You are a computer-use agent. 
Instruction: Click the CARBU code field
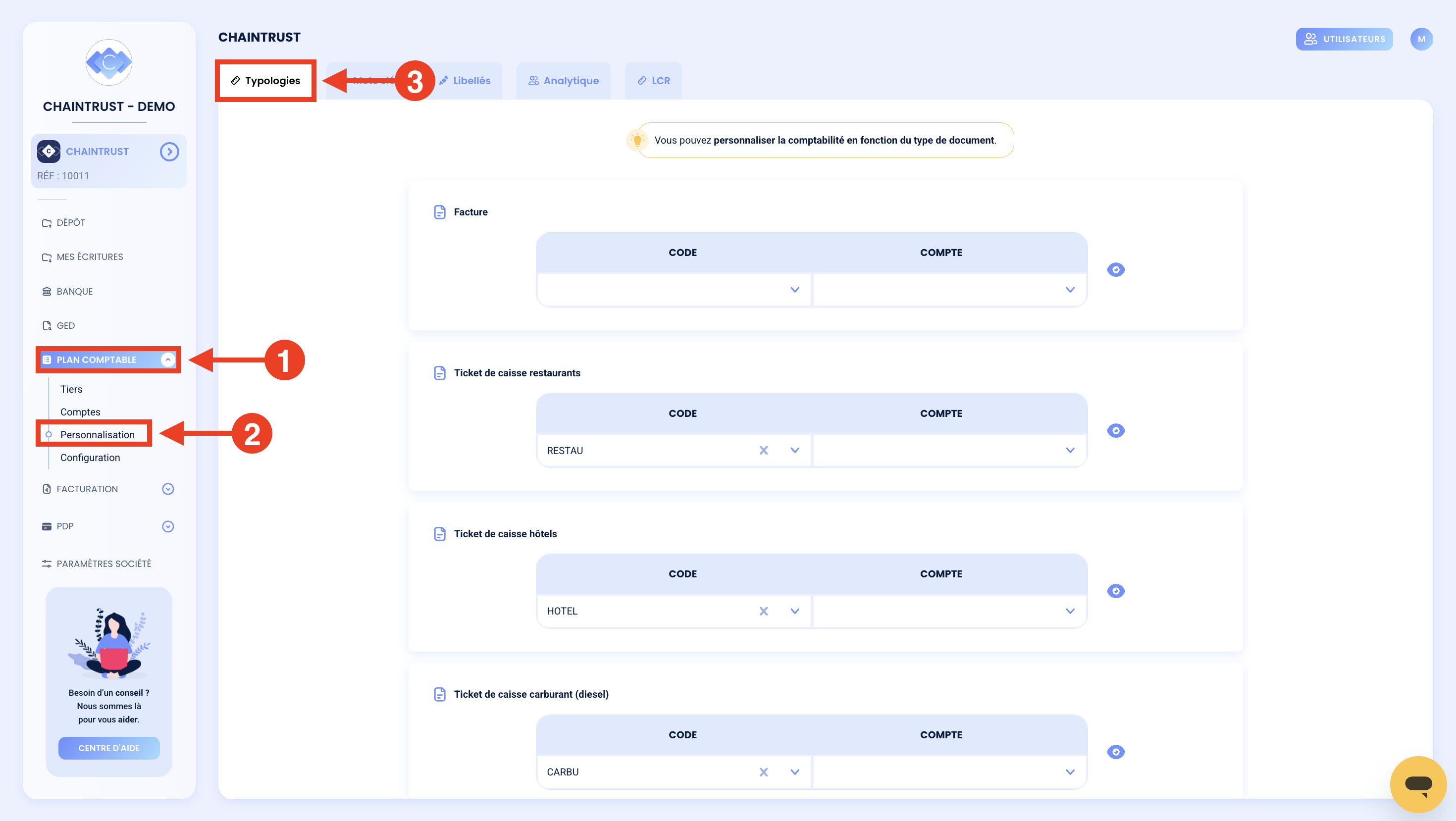[674, 772]
